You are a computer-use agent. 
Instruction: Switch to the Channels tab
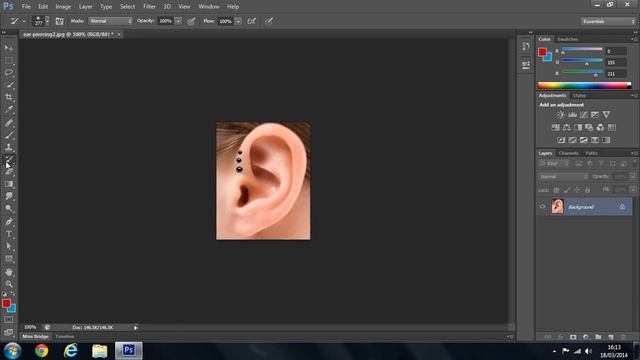tap(569, 153)
